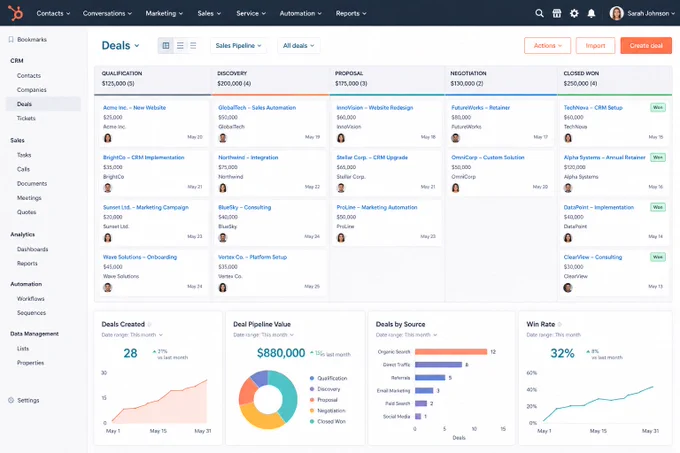Open the All deals filter dropdown

click(x=298, y=46)
